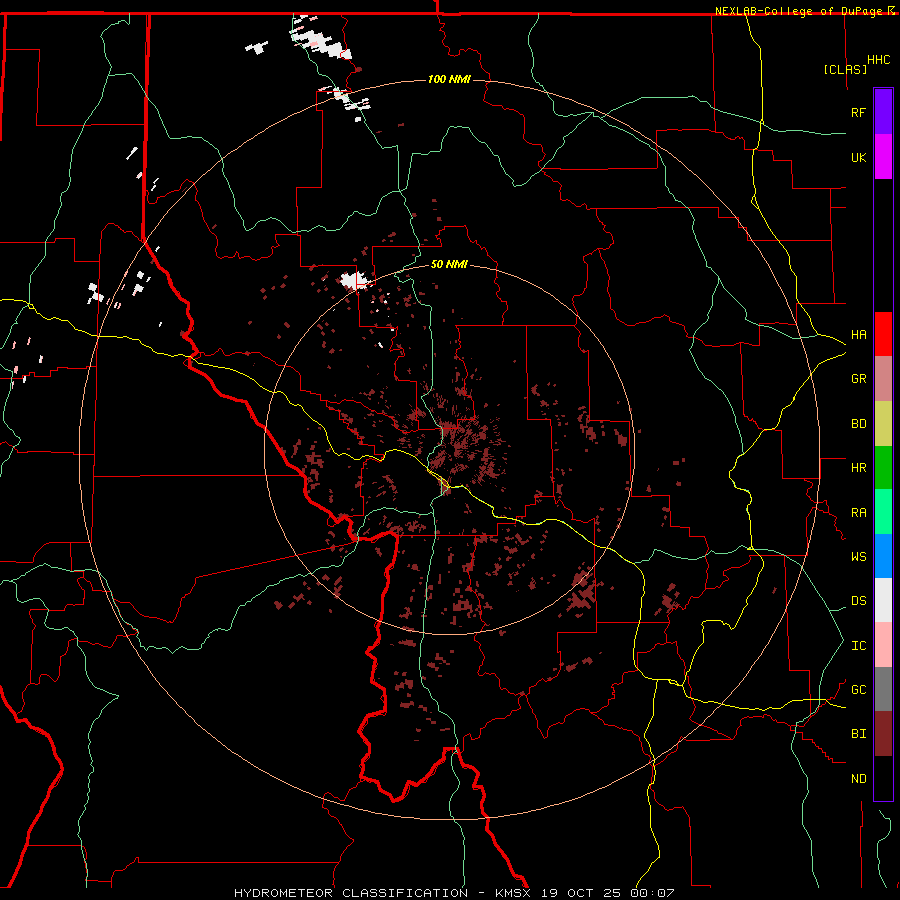900x900 pixels.
Task: Click the IC light pink legend color block
Action: click(x=883, y=645)
